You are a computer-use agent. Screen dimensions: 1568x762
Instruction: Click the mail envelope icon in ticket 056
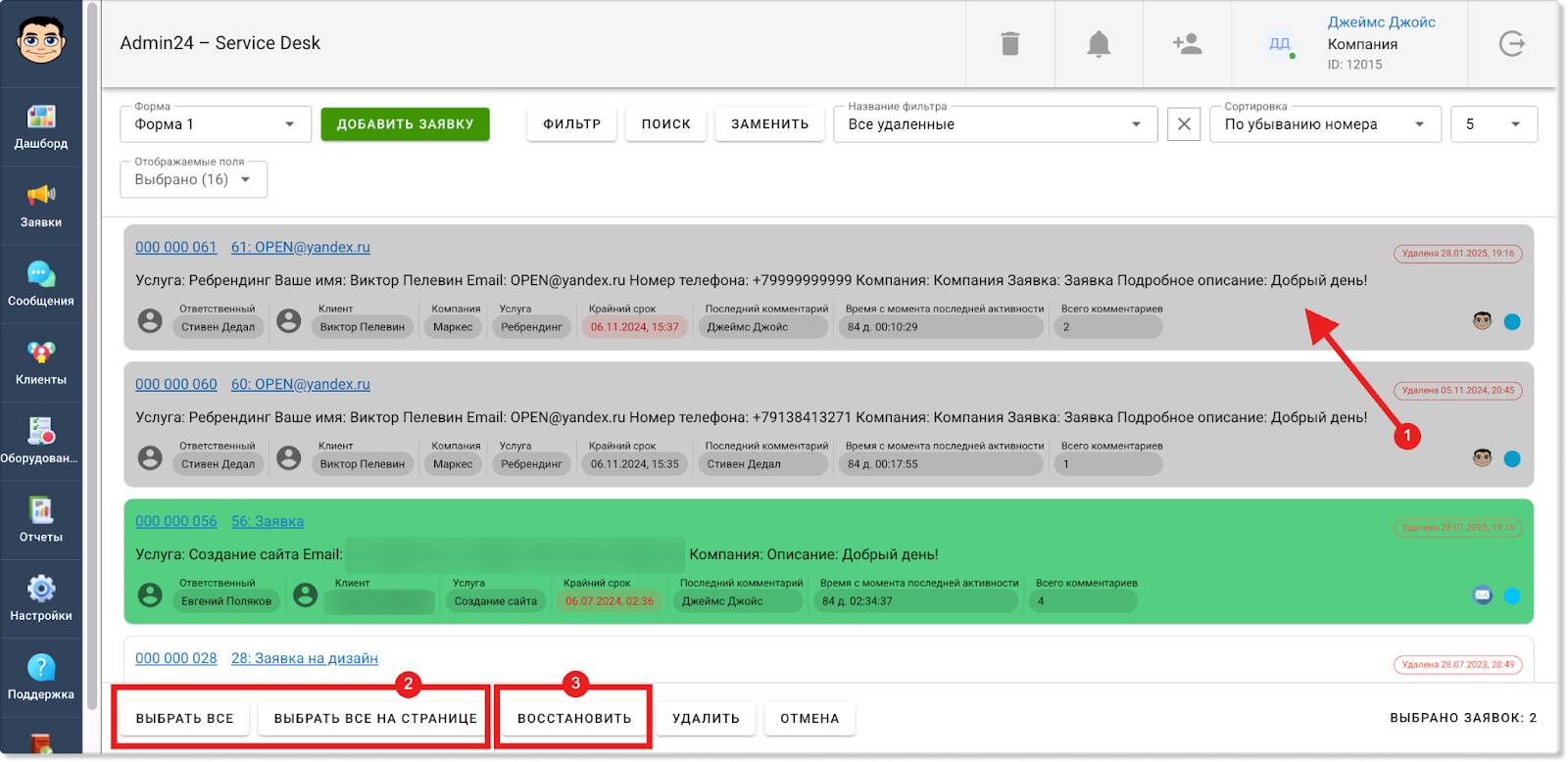point(1483,595)
